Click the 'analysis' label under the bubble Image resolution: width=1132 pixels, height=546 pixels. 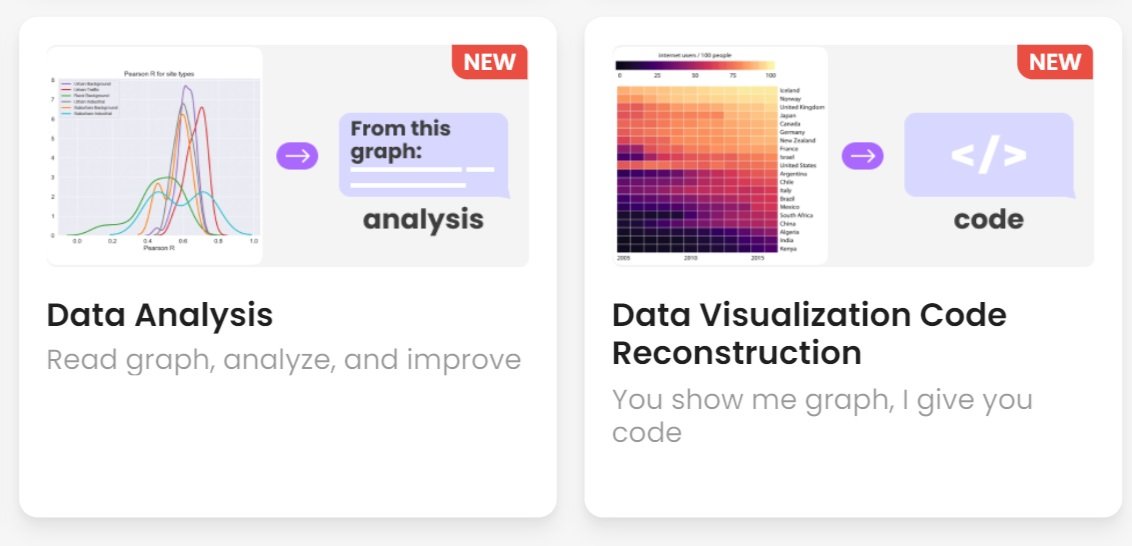(x=423, y=220)
